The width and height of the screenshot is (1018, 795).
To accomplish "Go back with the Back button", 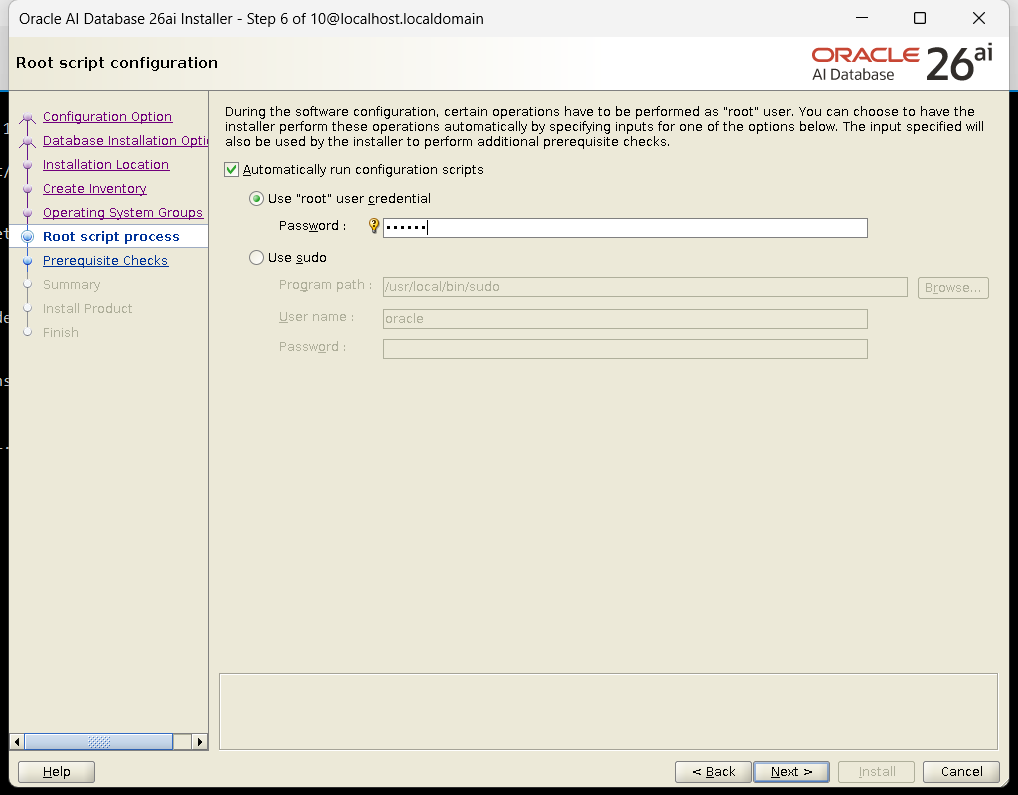I will pyautogui.click(x=714, y=772).
